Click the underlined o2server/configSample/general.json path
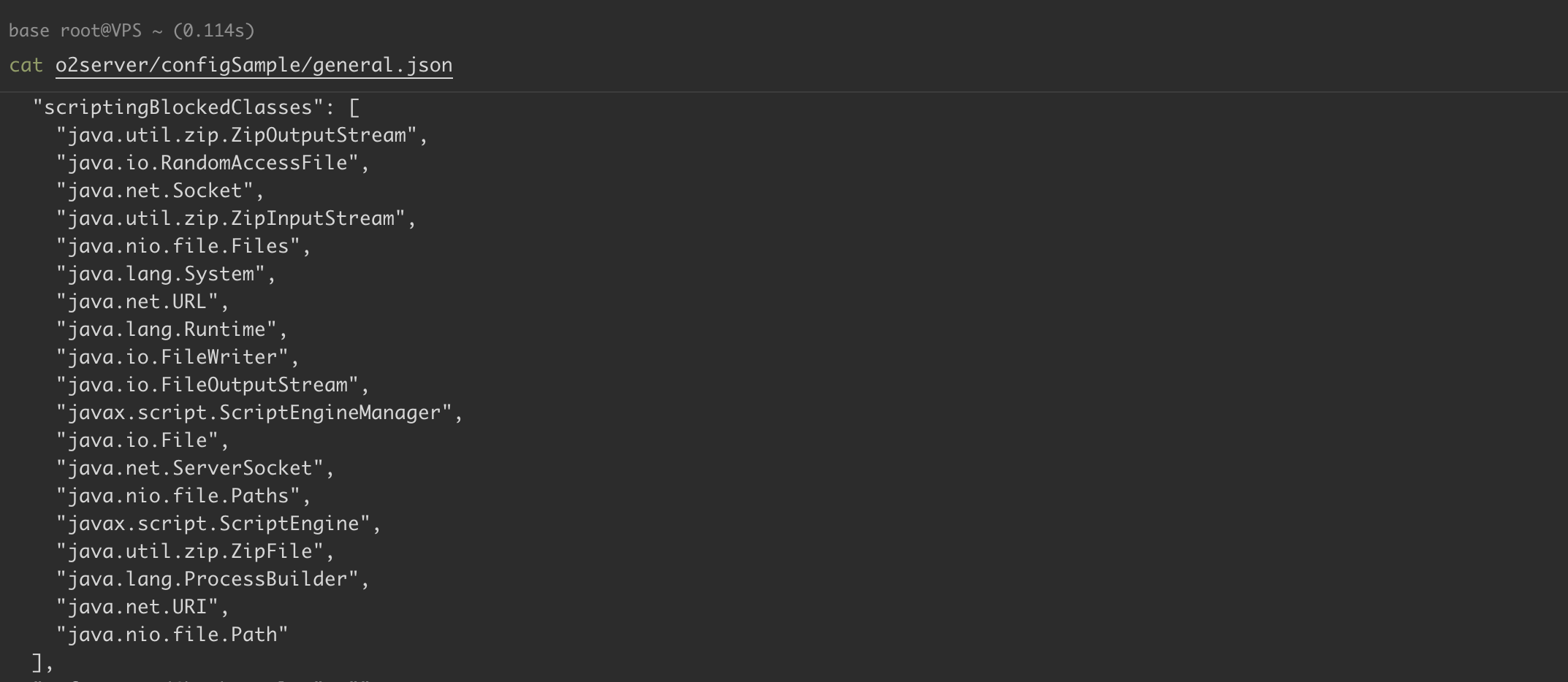 (254, 65)
